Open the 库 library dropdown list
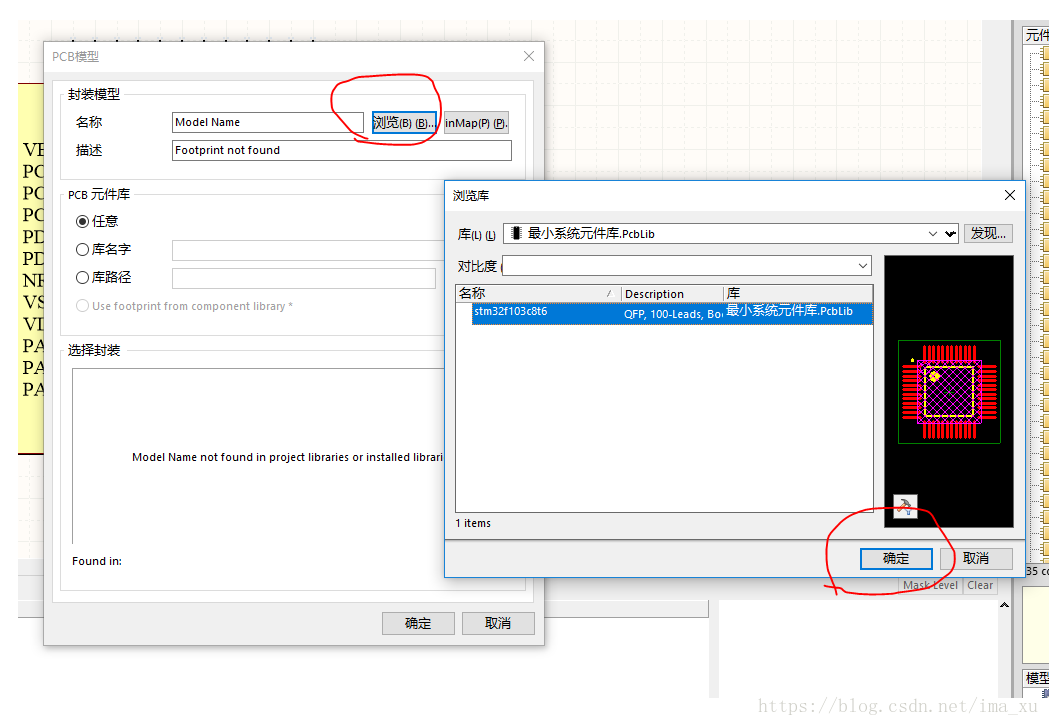Viewport: 1049px width, 726px height. point(948,233)
